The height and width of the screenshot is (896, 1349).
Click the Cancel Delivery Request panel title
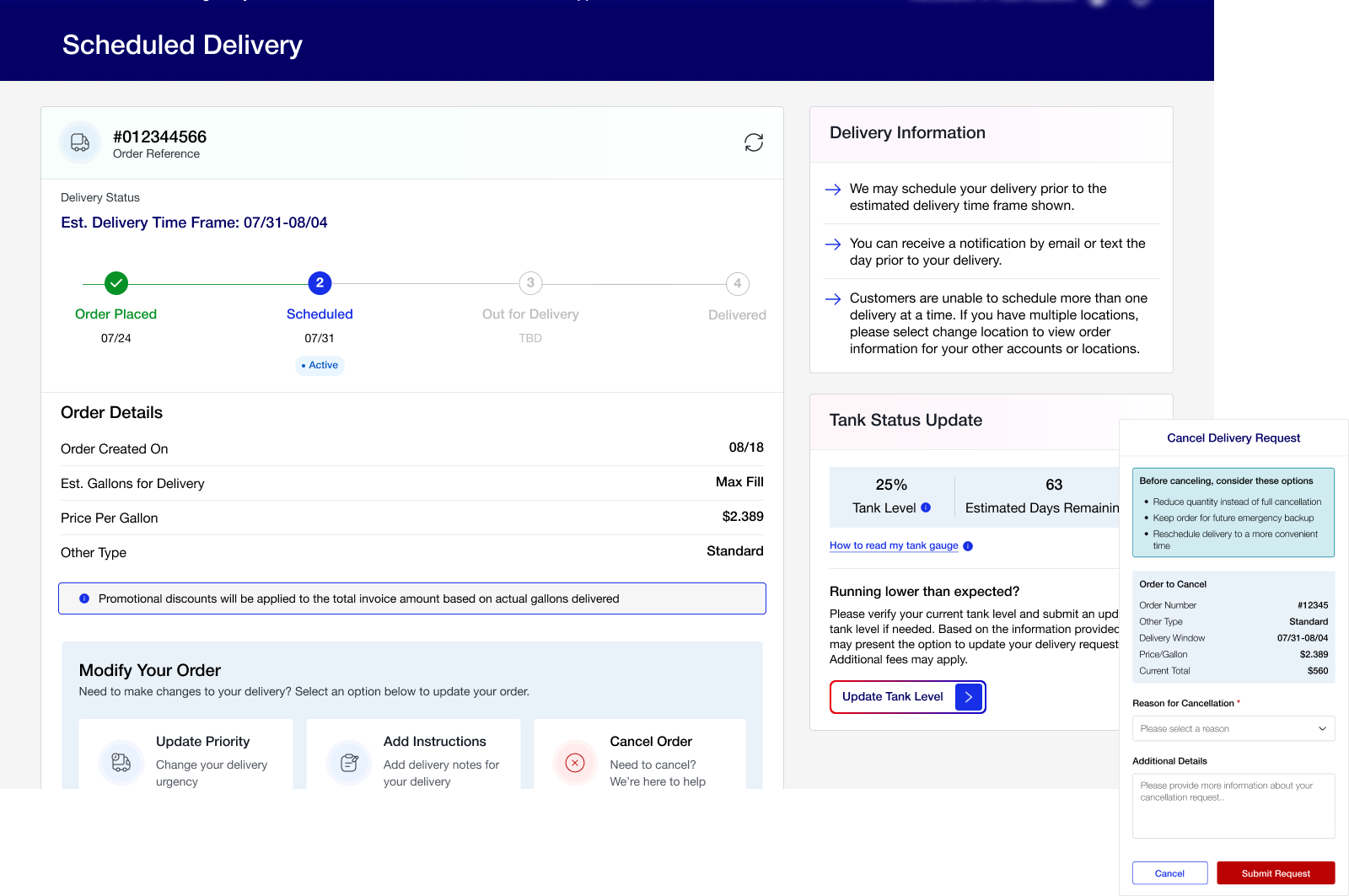pos(1233,438)
